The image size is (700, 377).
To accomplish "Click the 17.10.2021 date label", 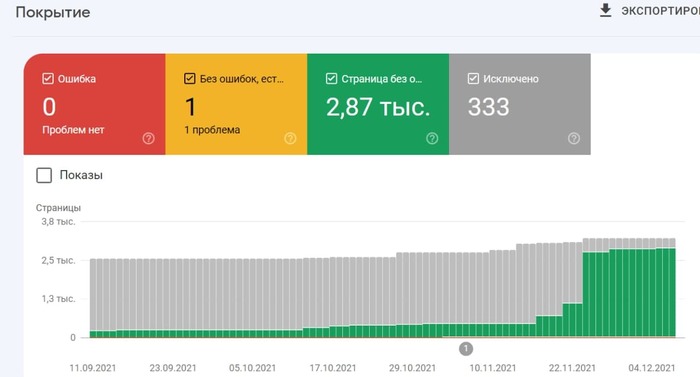I will click(x=333, y=368).
